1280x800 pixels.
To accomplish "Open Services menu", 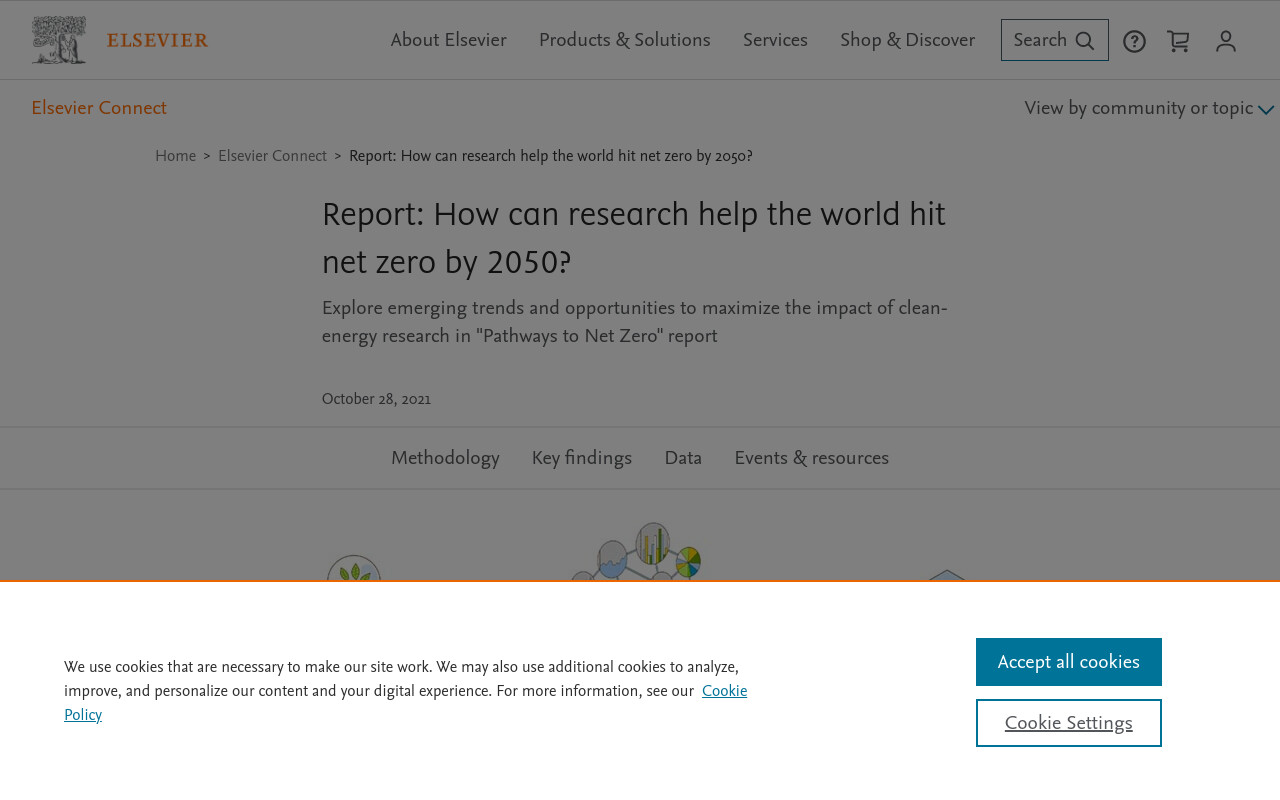I will [x=775, y=40].
